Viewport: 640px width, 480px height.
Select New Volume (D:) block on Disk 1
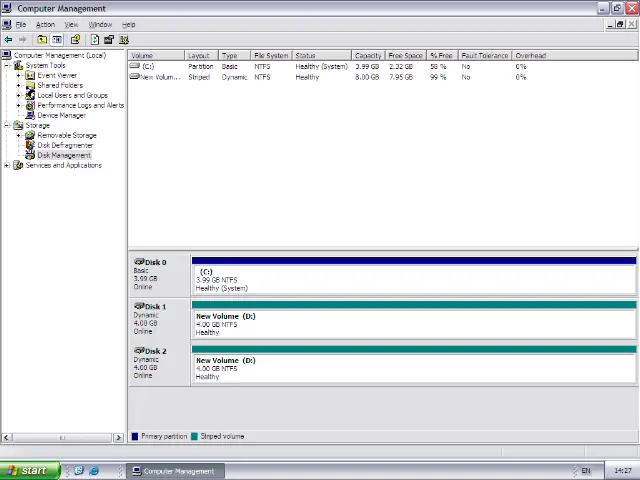(x=414, y=324)
